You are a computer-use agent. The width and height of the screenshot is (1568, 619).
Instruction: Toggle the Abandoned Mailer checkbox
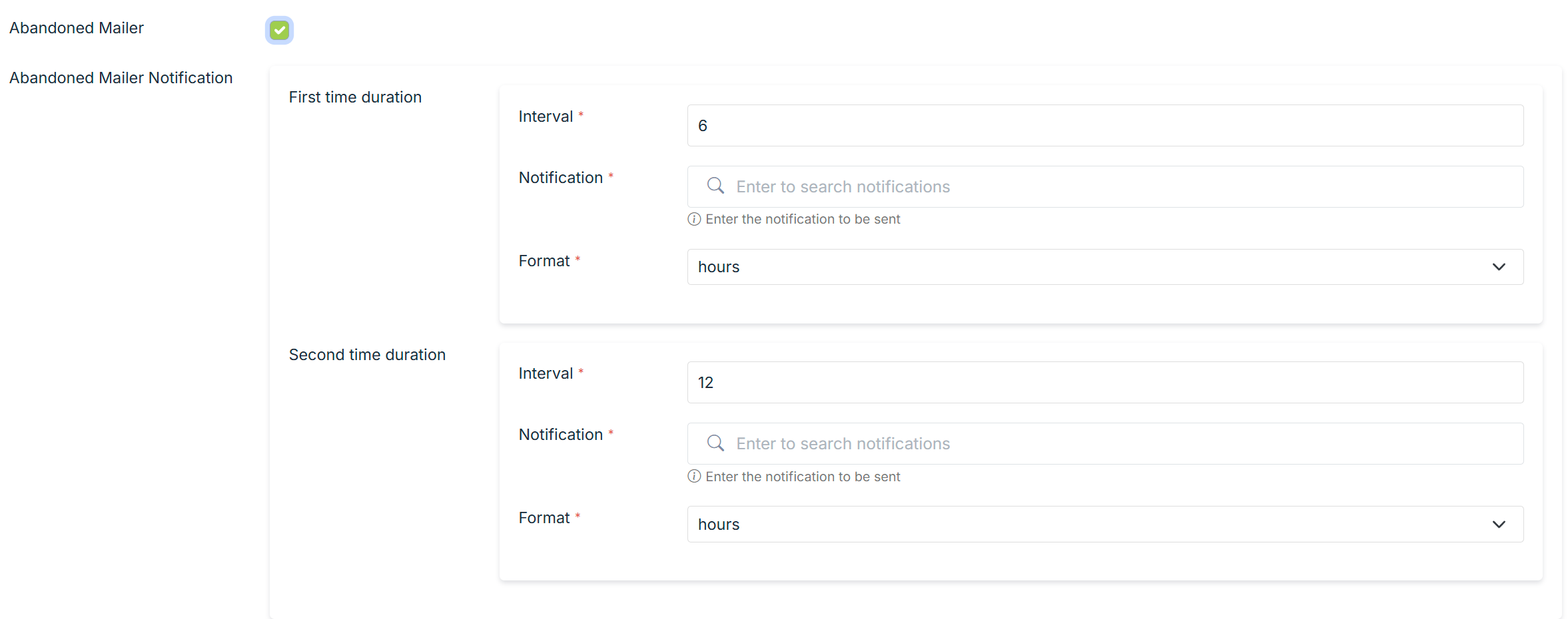pyautogui.click(x=279, y=30)
